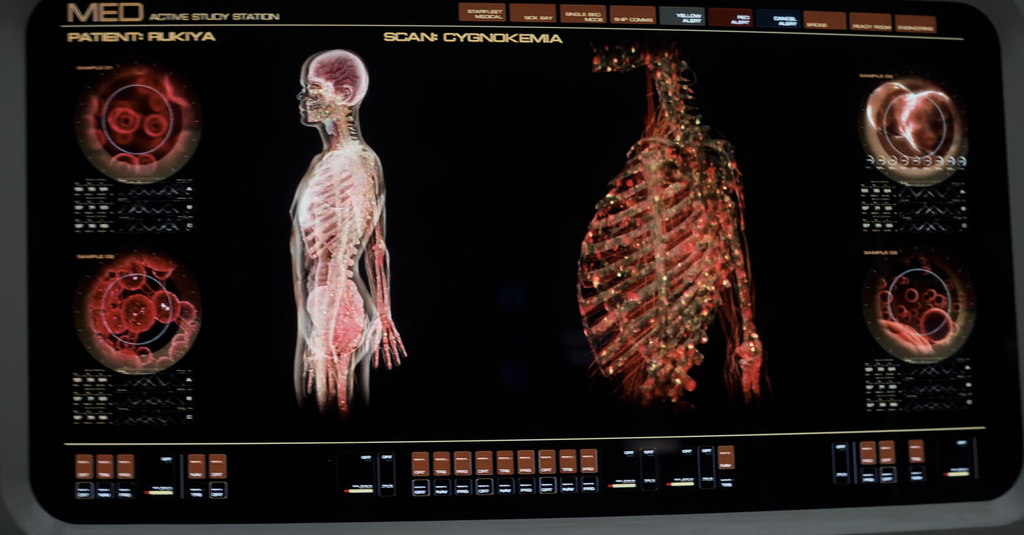Open the upper-left blood cell sample view
1024x535 pixels.
(138, 122)
